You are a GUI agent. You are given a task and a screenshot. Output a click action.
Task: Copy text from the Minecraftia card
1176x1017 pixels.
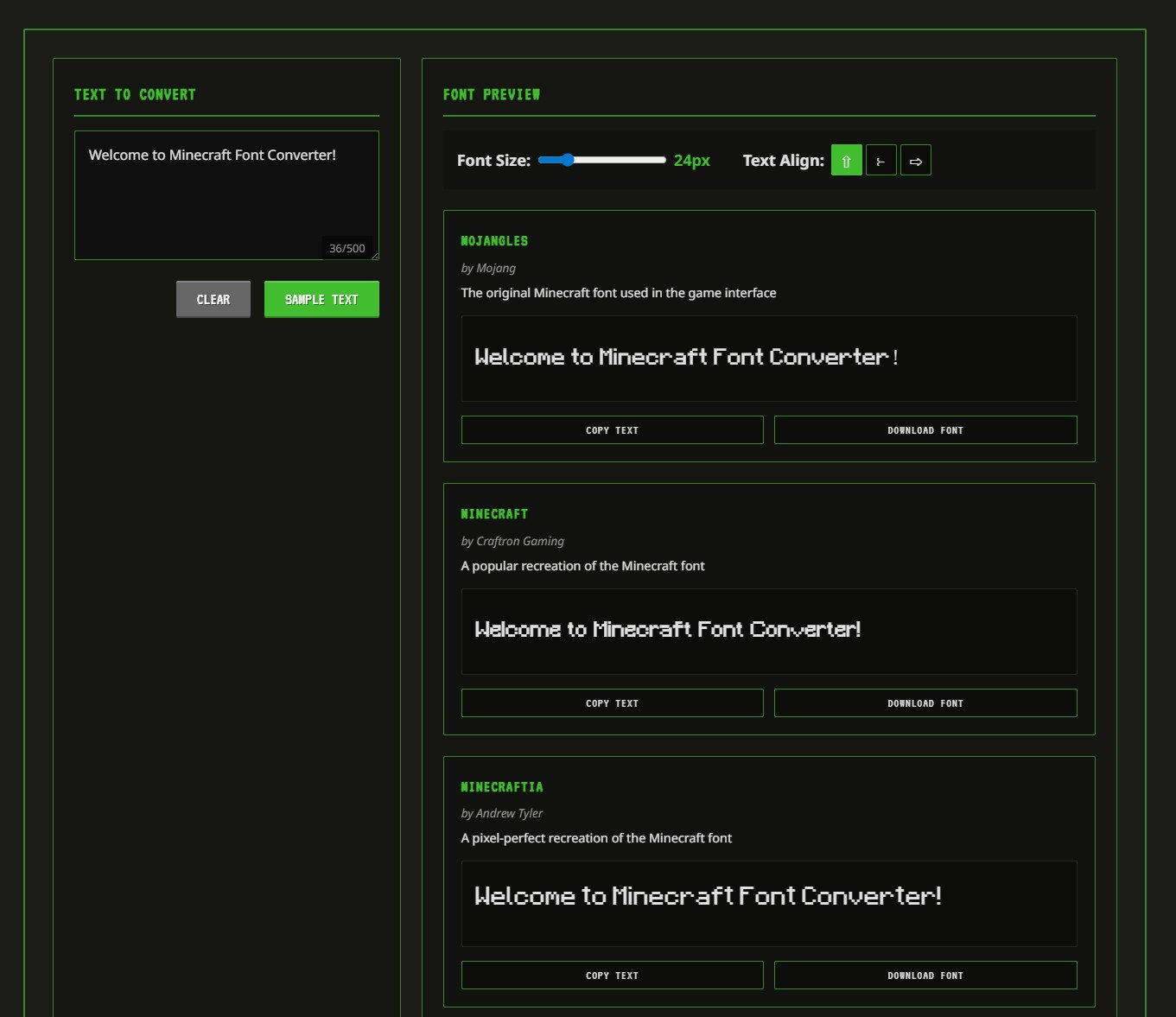coord(612,975)
